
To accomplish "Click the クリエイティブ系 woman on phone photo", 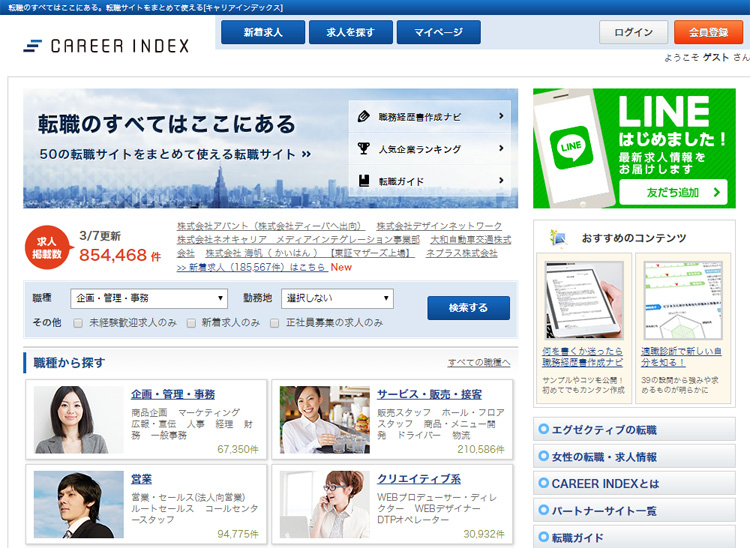I will (325, 504).
